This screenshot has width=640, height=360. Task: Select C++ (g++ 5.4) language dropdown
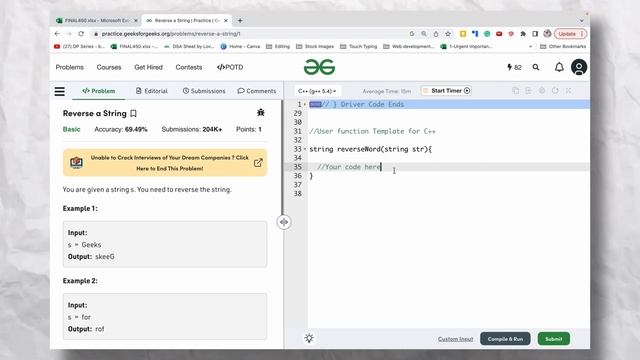(x=317, y=91)
